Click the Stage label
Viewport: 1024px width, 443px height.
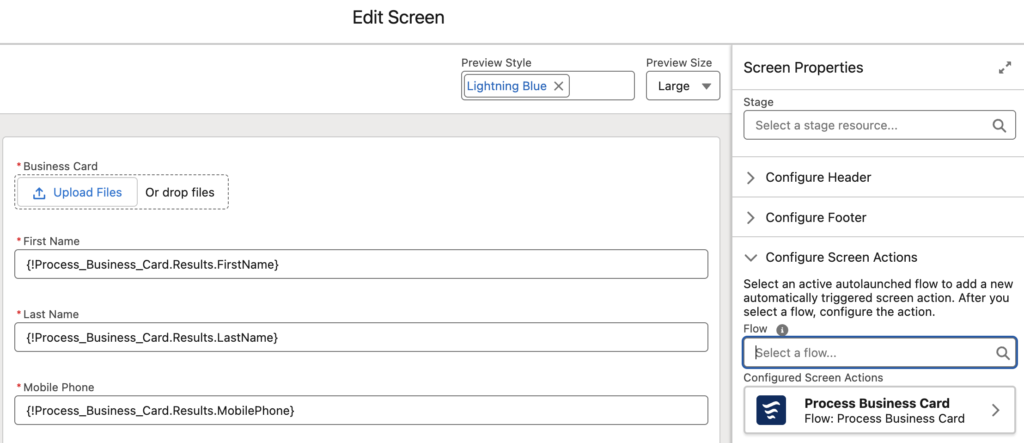click(x=758, y=102)
